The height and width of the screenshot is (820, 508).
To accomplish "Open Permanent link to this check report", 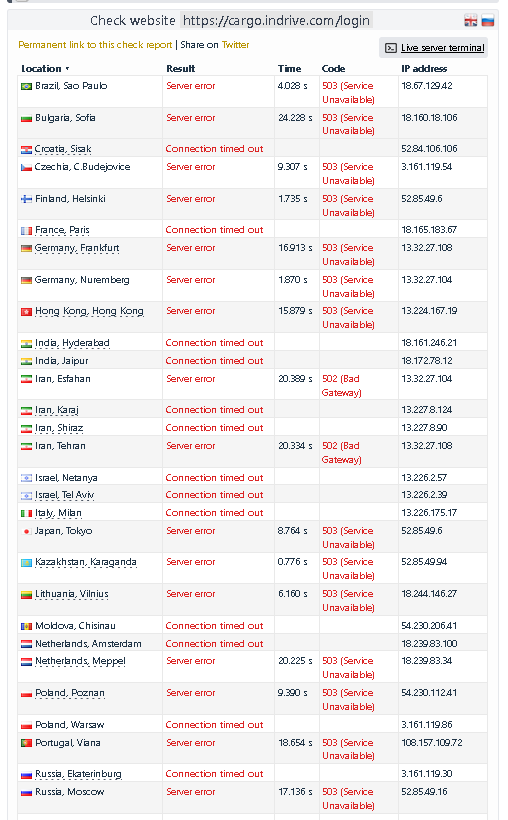I will tap(95, 45).
